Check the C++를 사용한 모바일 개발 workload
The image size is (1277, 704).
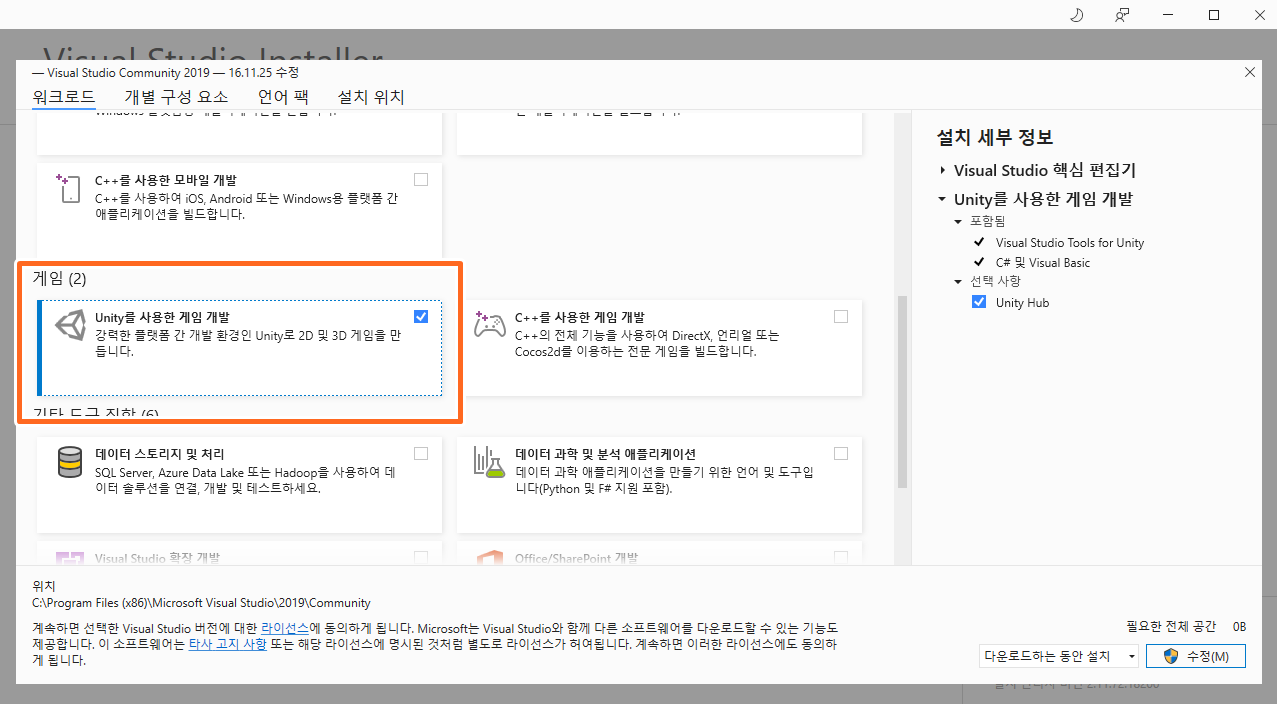421,180
